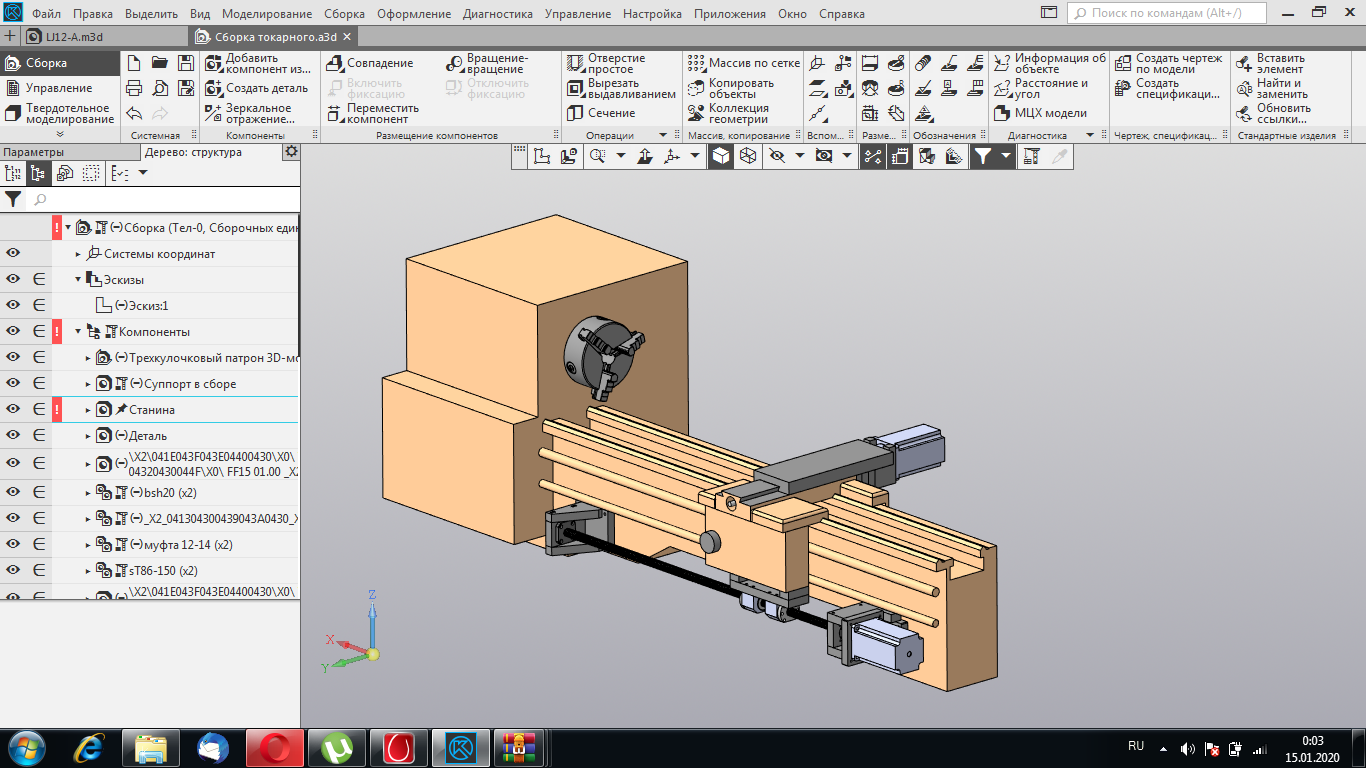Click Создать чертеж по модели
This screenshot has width=1366, height=768.
1168,63
